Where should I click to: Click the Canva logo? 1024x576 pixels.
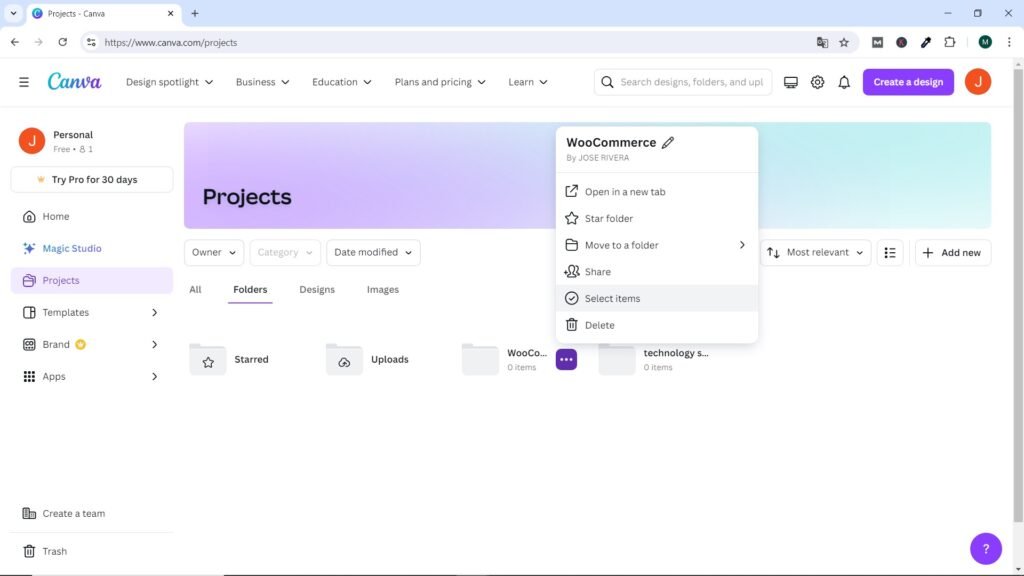pos(74,82)
